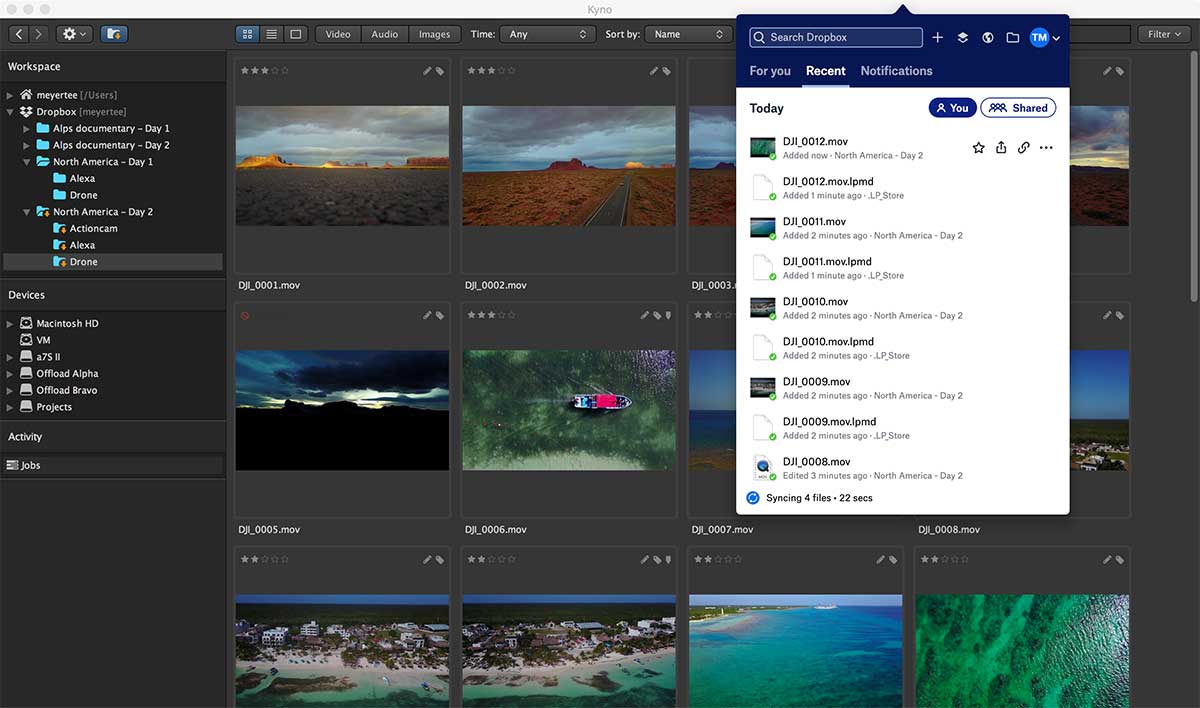This screenshot has width=1200, height=708.
Task: Click the pencil edit icon on DJI_0001.mov
Action: point(427,71)
